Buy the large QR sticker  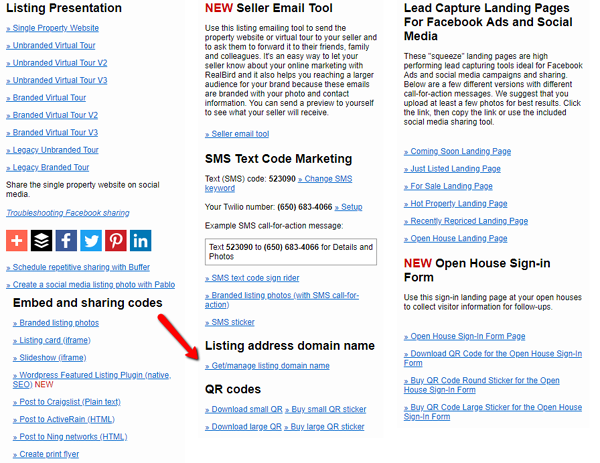pos(329,426)
